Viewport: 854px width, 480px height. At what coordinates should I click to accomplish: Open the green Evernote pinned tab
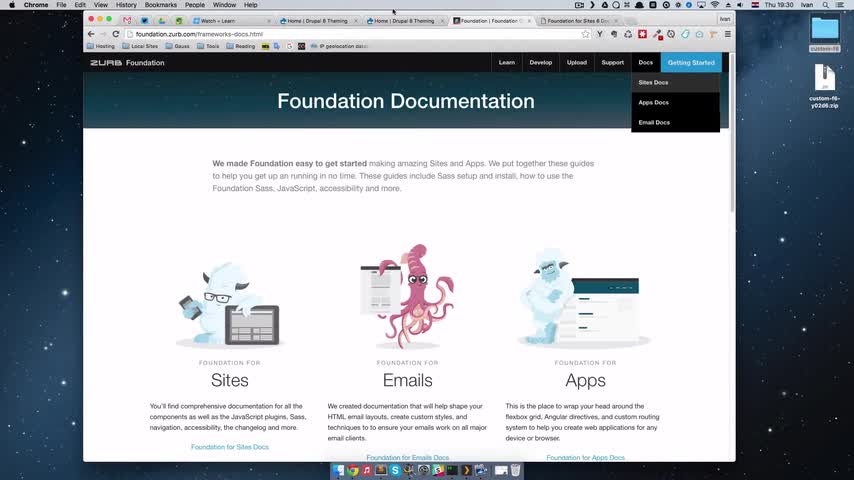(179, 21)
